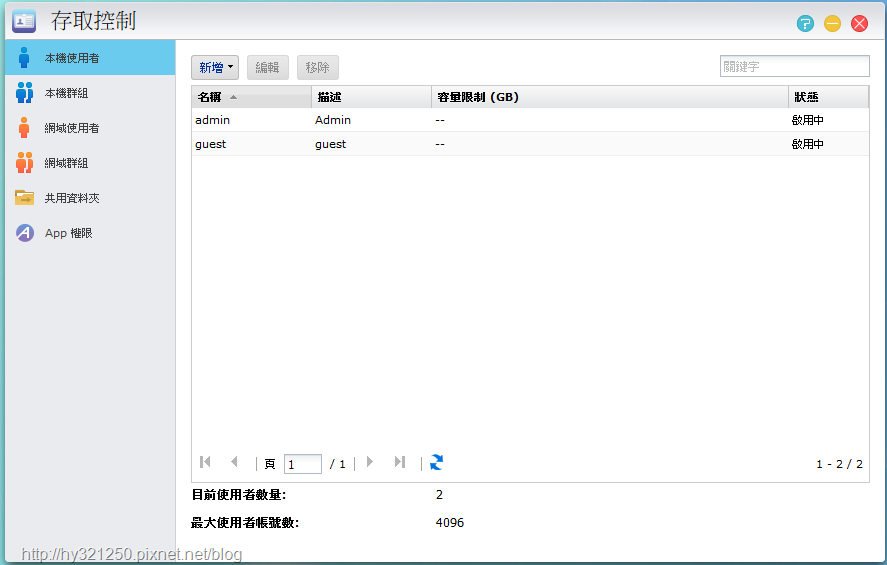This screenshot has width=887, height=565.
Task: Click the 最大使用者帳號數 label
Action: [244, 523]
